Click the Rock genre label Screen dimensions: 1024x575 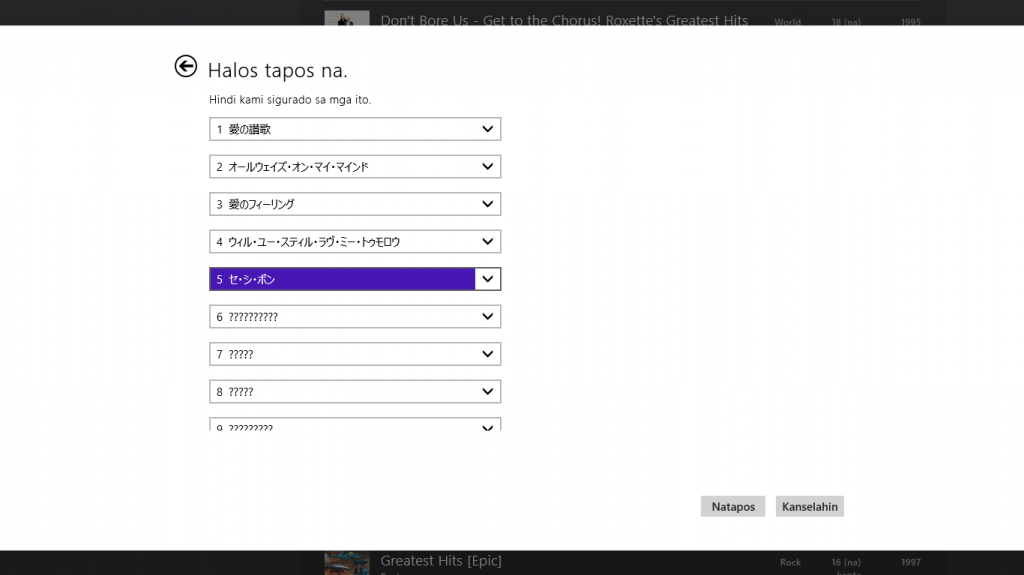point(790,562)
